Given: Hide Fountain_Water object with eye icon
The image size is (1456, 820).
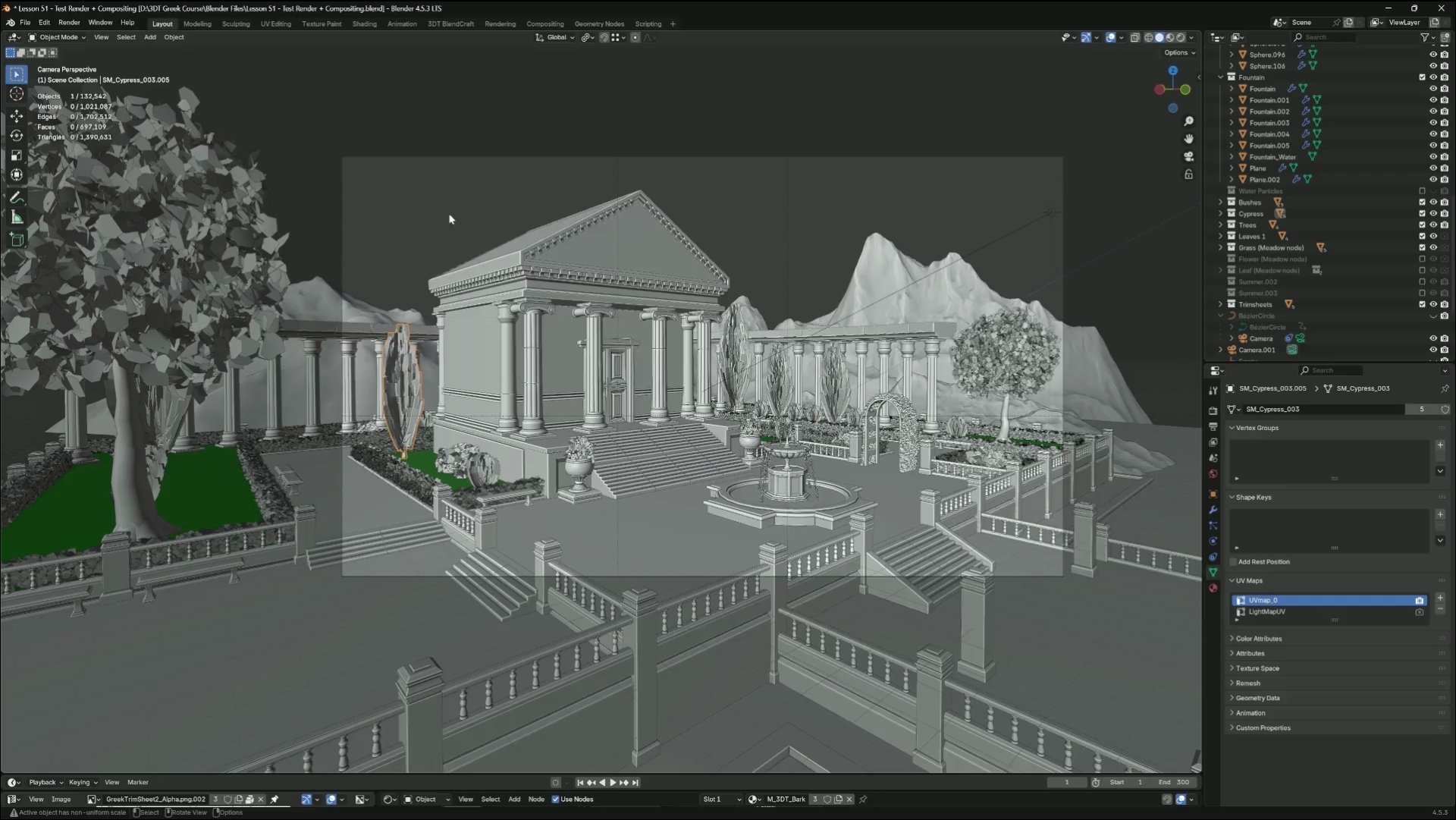Looking at the screenshot, I should tap(1432, 157).
